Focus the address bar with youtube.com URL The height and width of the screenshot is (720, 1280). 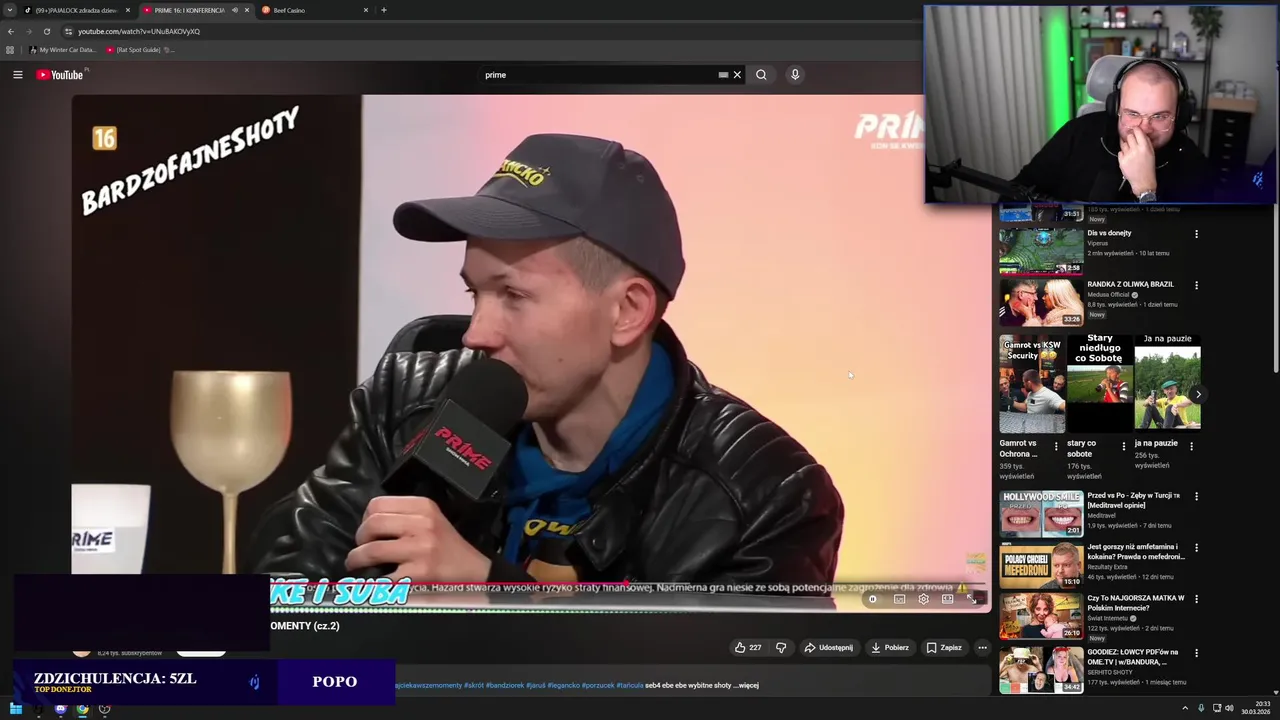(x=139, y=31)
